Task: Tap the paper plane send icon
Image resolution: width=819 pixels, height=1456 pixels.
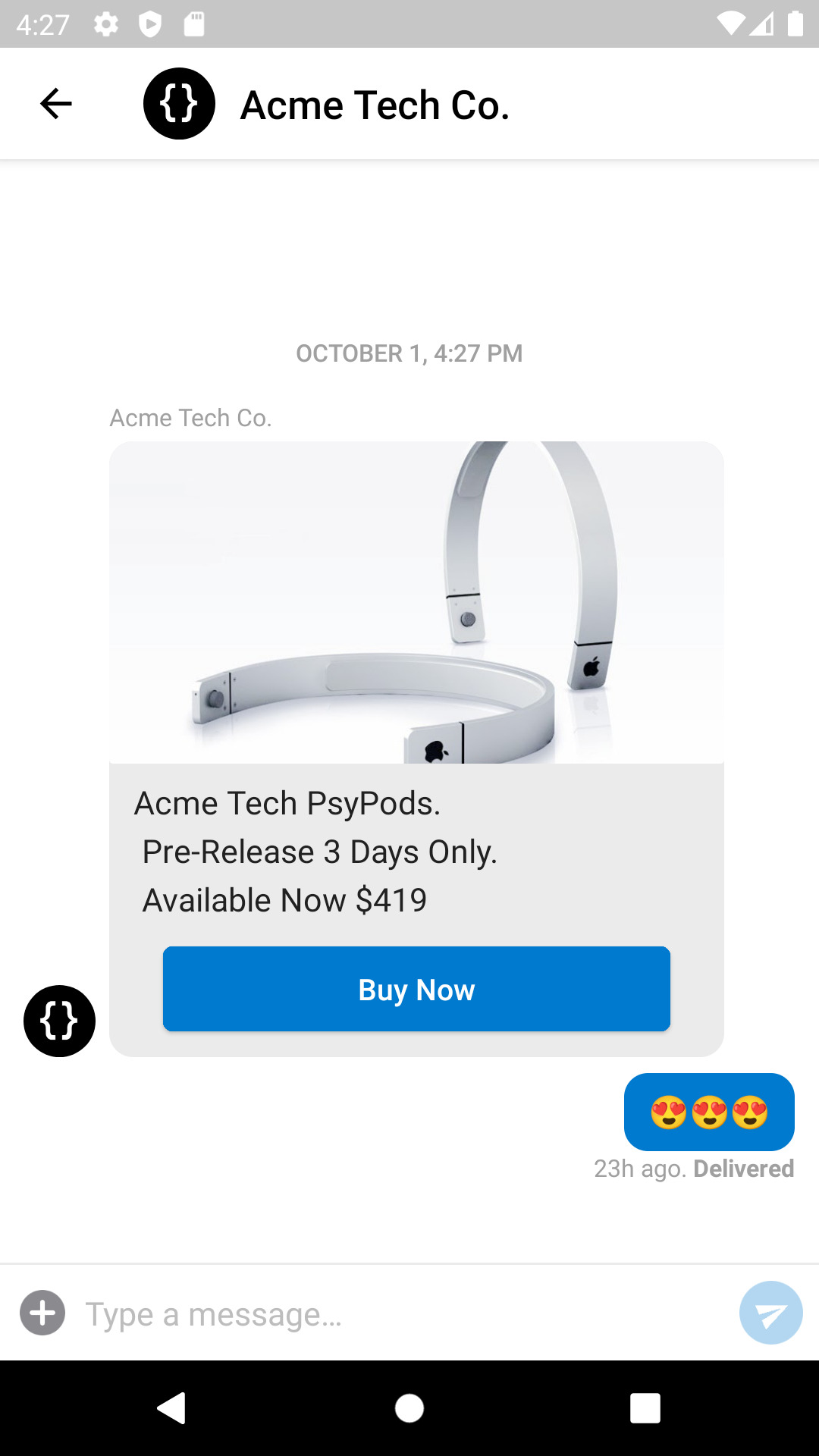Action: (771, 1313)
